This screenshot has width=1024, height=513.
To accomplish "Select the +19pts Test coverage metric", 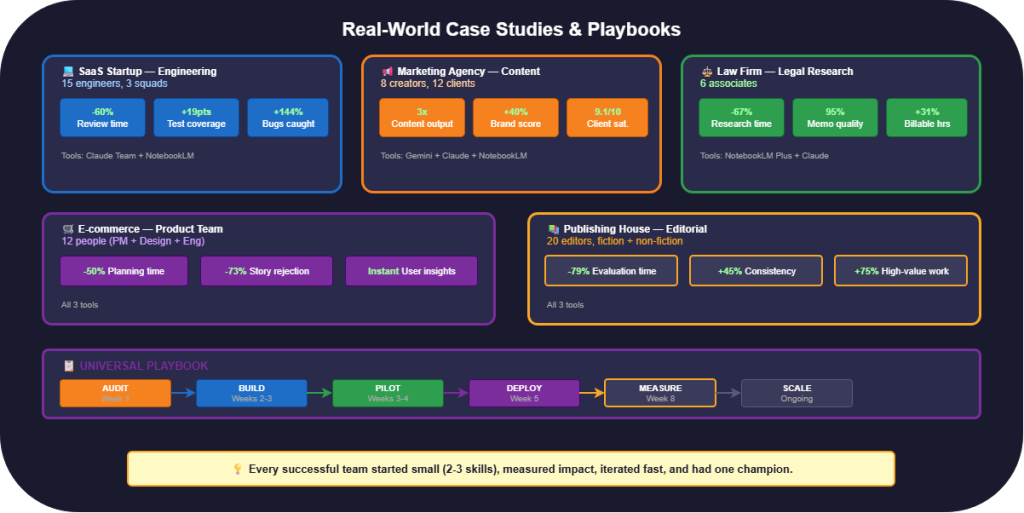I will (x=196, y=117).
